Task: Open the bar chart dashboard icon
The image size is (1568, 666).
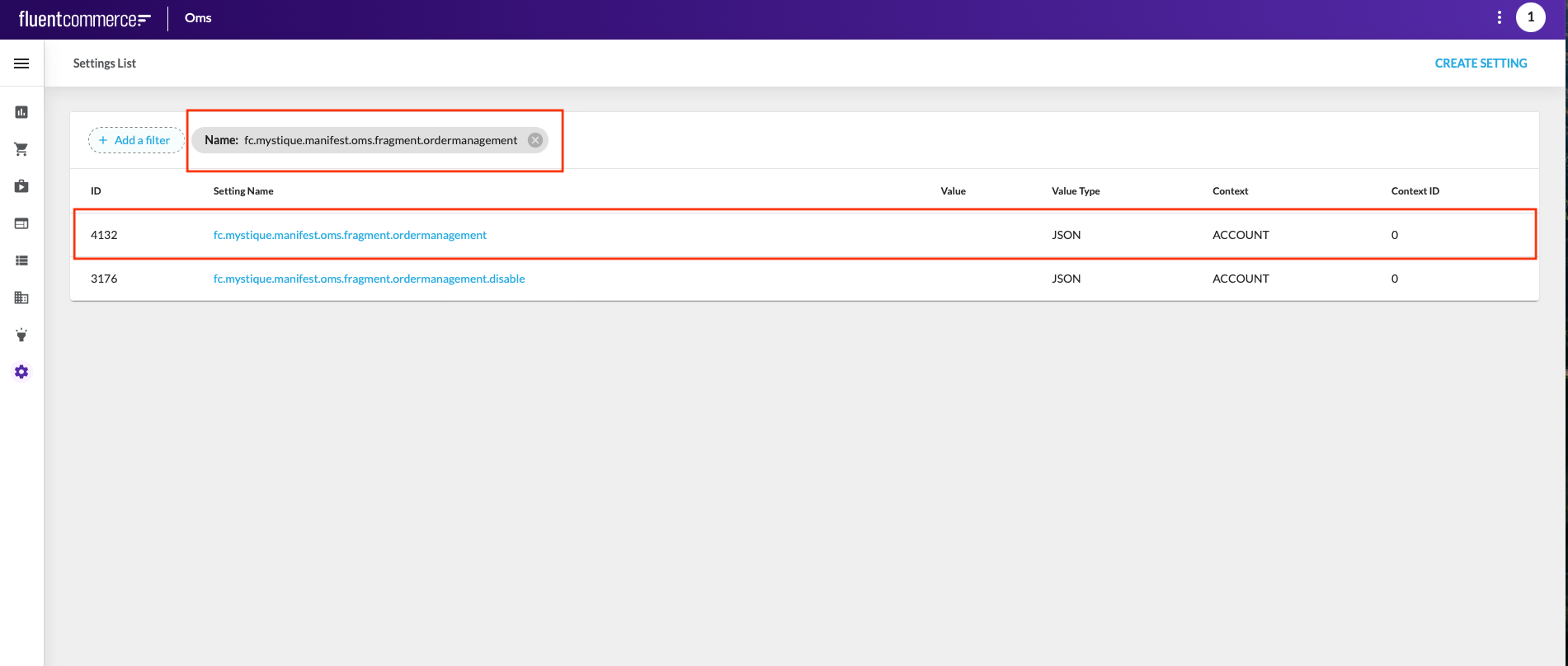Action: click(x=21, y=112)
